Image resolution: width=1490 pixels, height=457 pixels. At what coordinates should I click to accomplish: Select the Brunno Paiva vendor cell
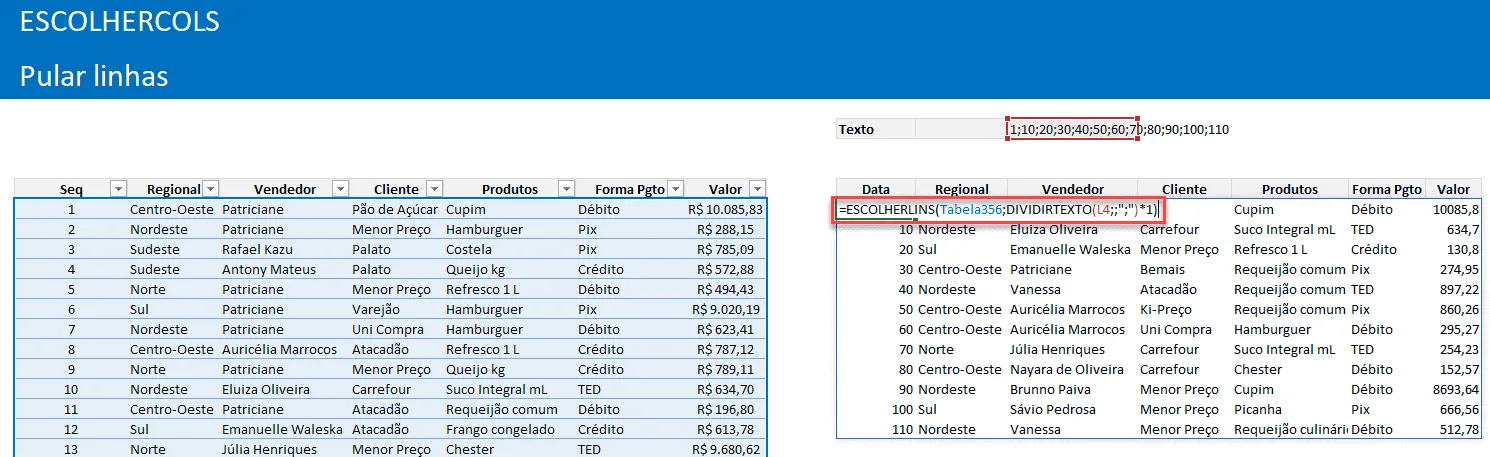pyautogui.click(x=1072, y=390)
